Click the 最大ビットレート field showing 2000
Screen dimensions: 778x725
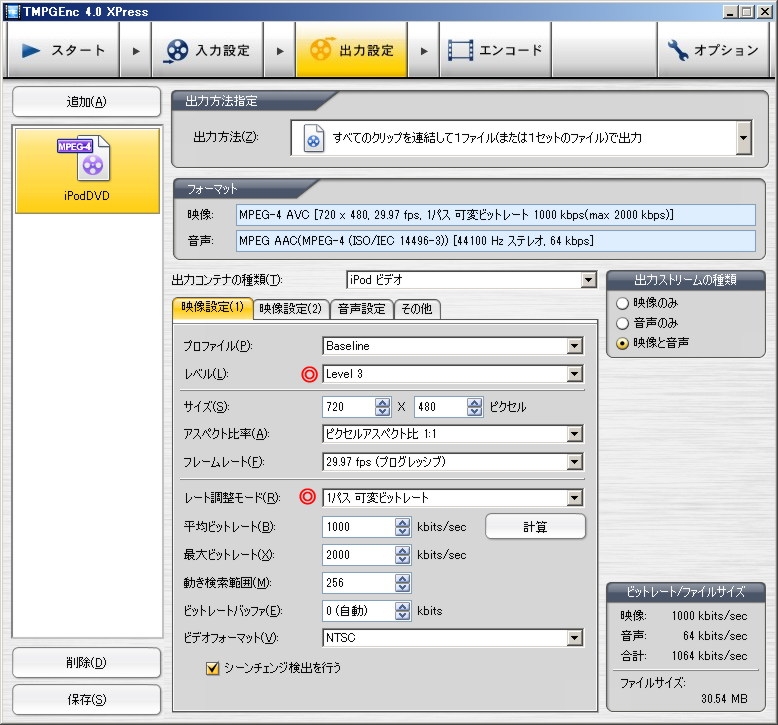click(359, 555)
